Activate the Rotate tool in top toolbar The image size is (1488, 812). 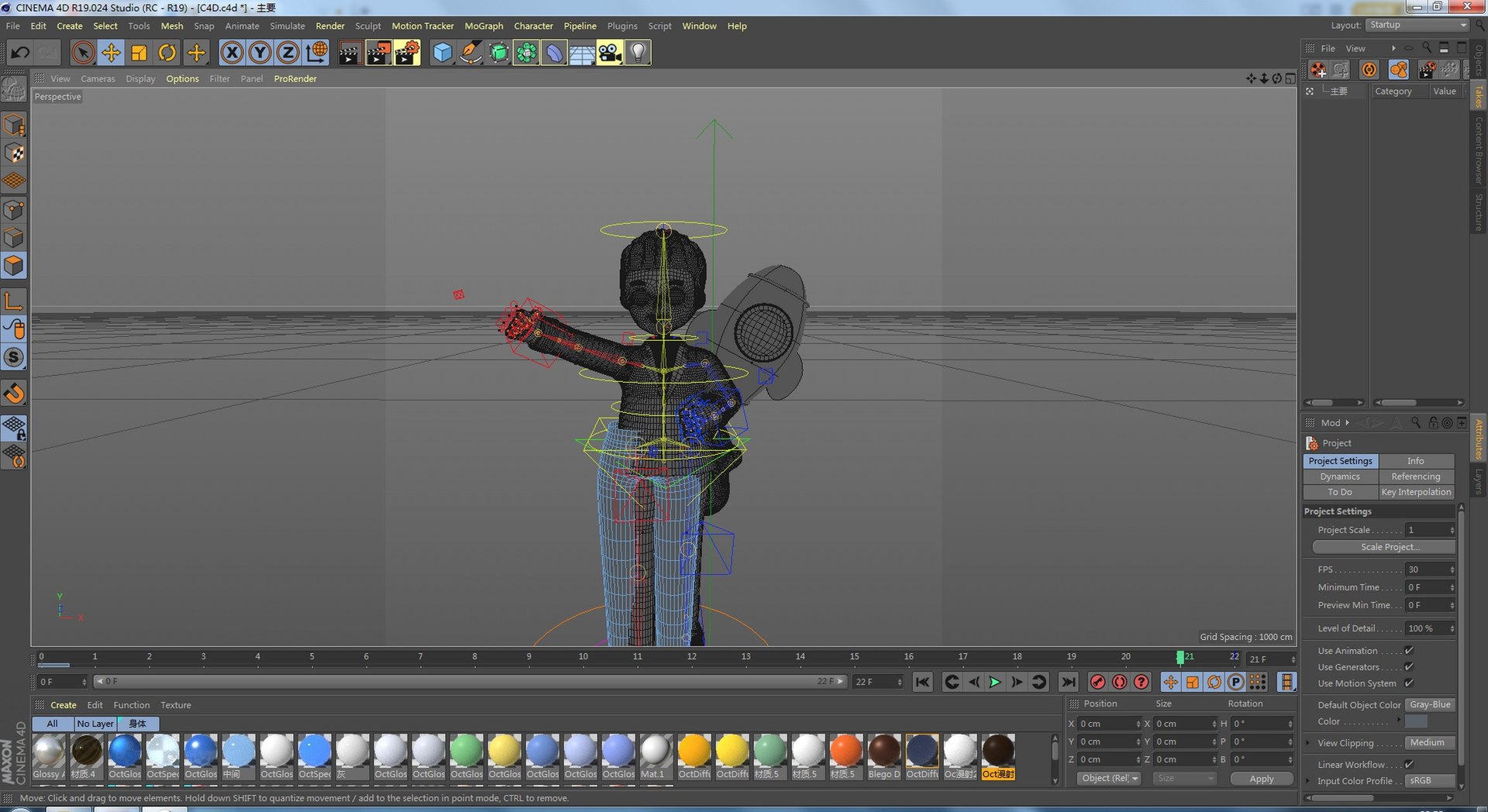coord(167,53)
